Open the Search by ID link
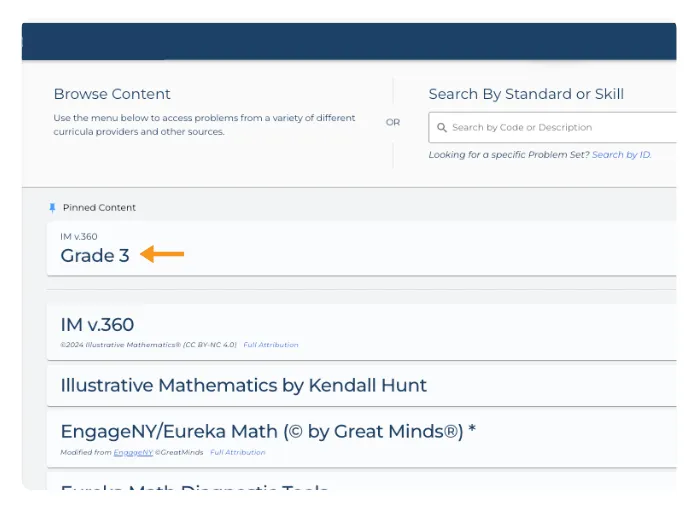This screenshot has height=508, width=698. point(621,154)
